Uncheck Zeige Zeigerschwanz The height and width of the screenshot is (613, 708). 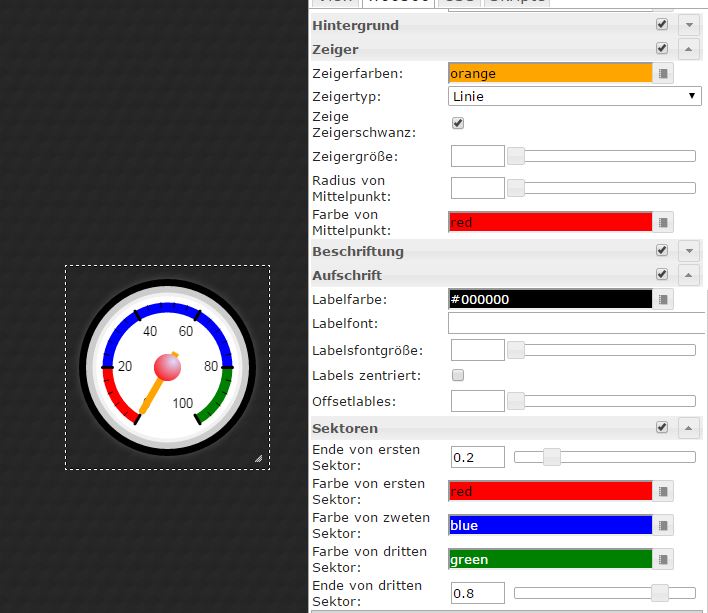(x=458, y=123)
